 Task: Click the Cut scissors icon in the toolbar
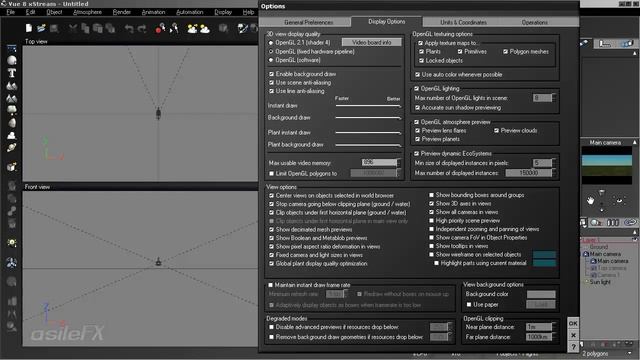pyautogui.click(x=73, y=28)
